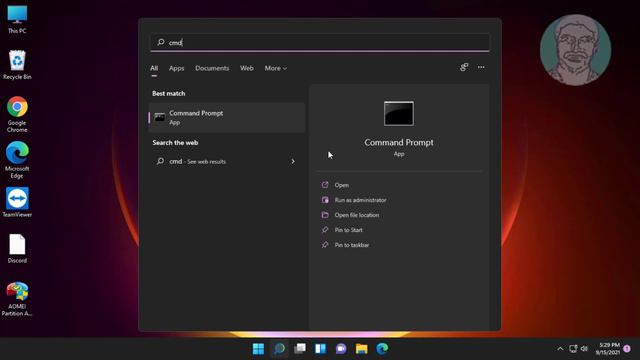Open Chat icon on the taskbar
The height and width of the screenshot is (360, 640).
pos(341,349)
